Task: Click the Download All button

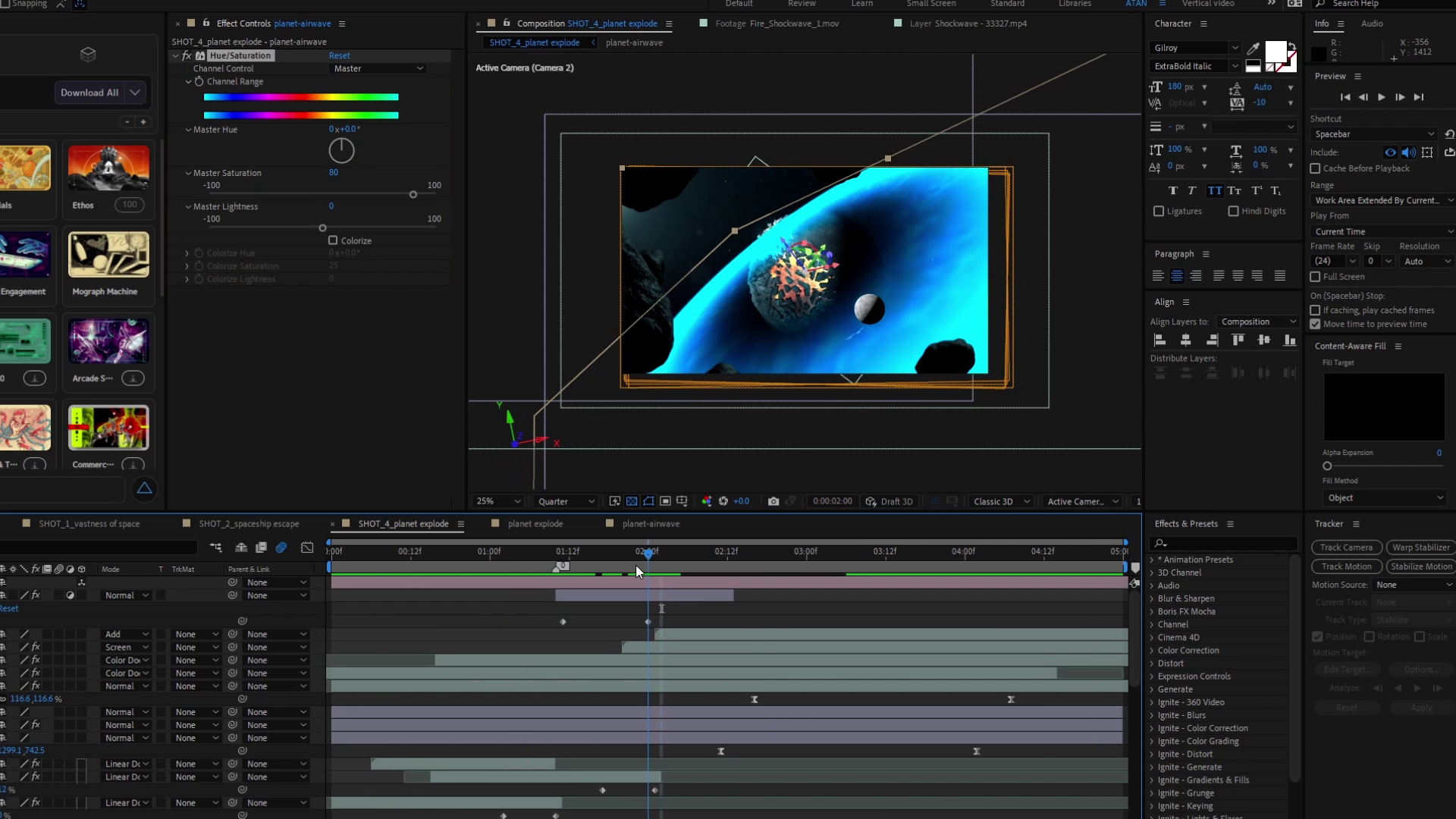Action: [89, 93]
